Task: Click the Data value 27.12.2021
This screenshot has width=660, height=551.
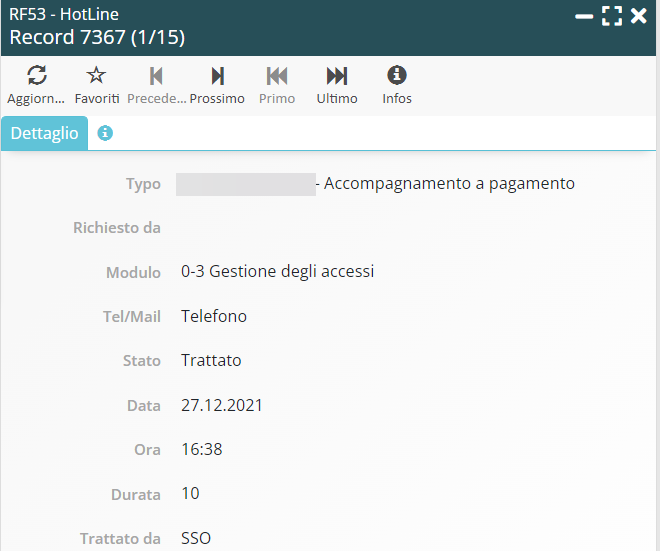Action: pyautogui.click(x=222, y=405)
